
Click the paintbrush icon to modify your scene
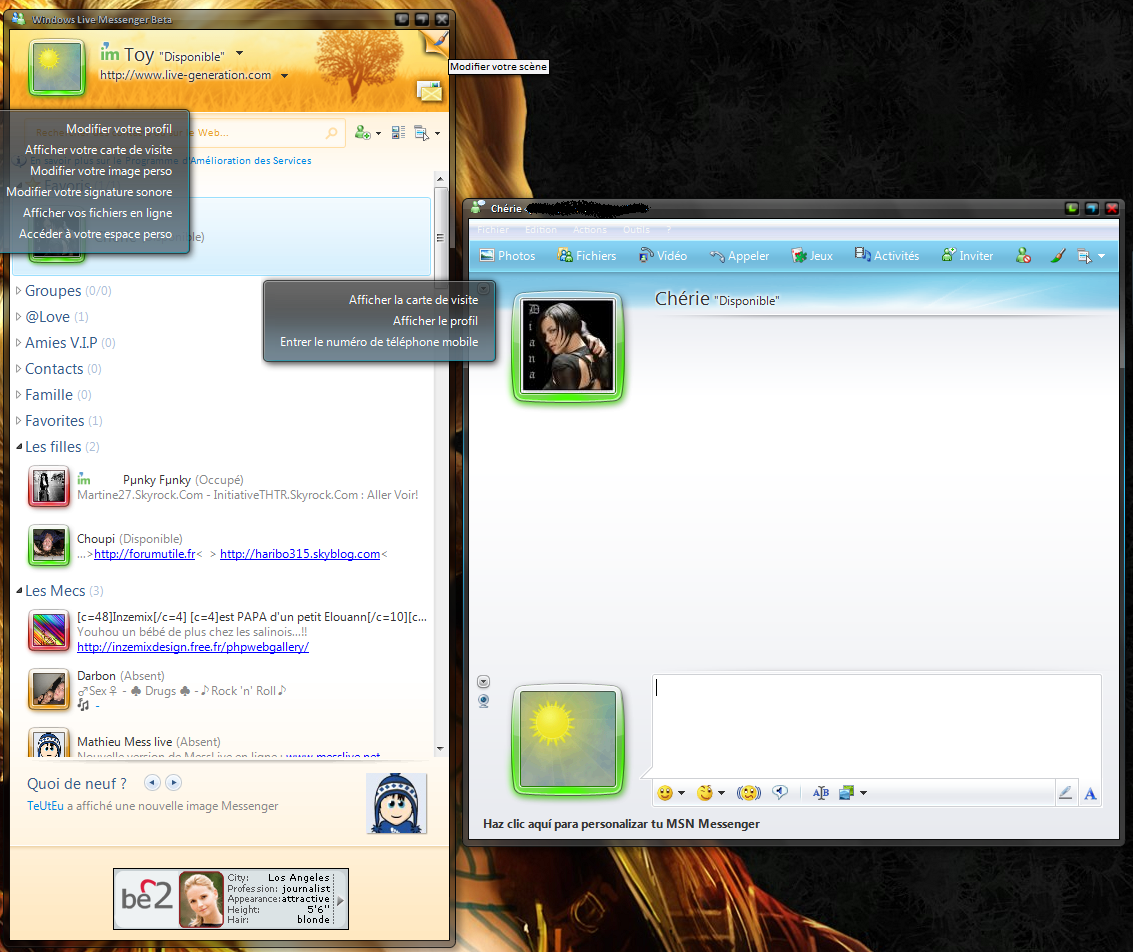(436, 42)
